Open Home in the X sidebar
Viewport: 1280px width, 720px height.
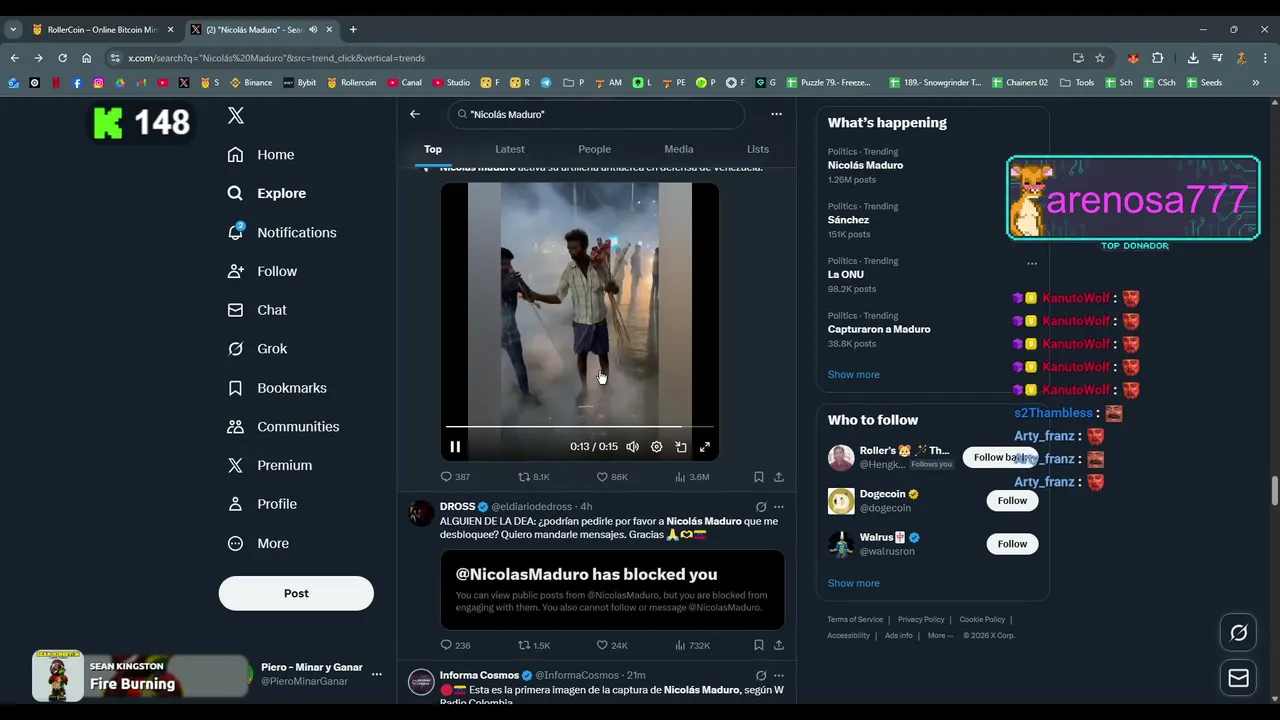click(x=261, y=155)
